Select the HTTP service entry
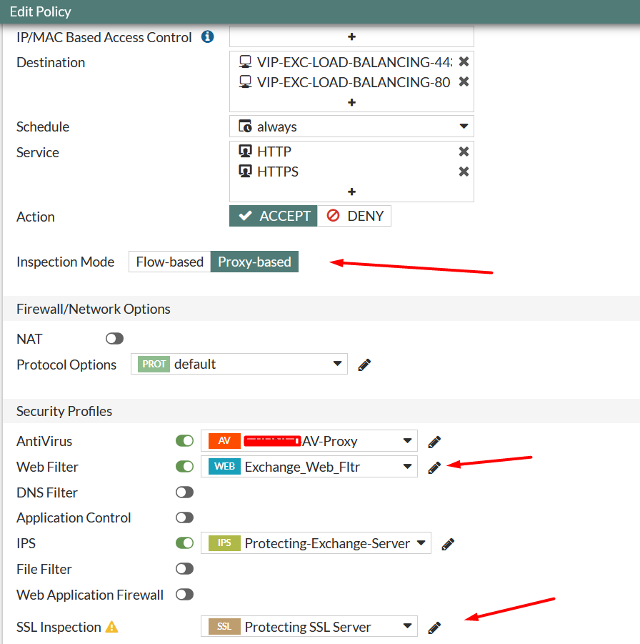The width and height of the screenshot is (640, 644). 265,152
